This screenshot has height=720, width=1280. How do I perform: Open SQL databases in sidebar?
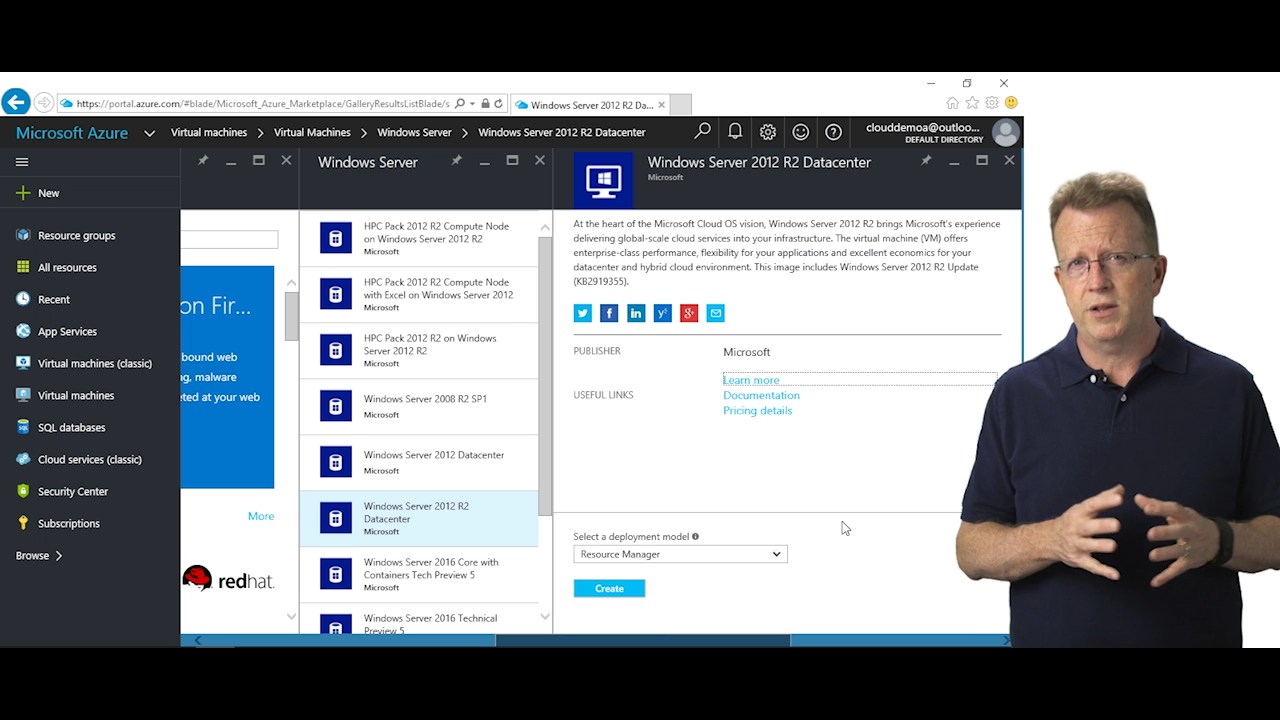pyautogui.click(x=61, y=427)
